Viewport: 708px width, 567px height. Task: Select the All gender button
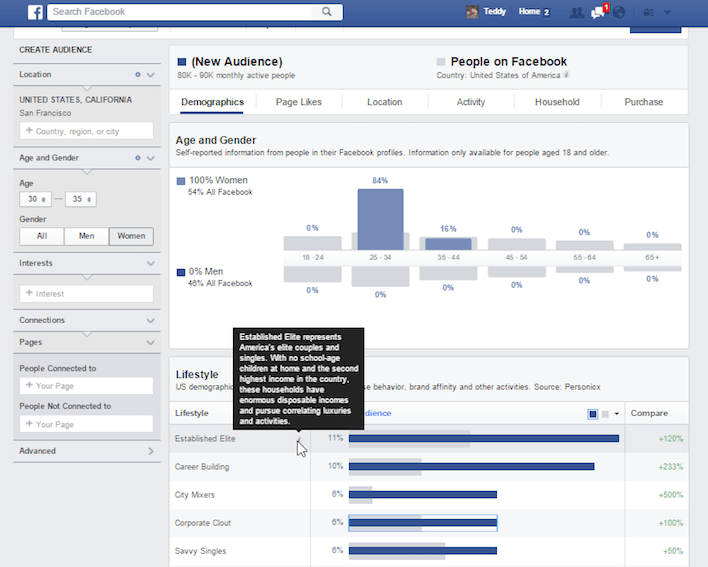point(42,236)
